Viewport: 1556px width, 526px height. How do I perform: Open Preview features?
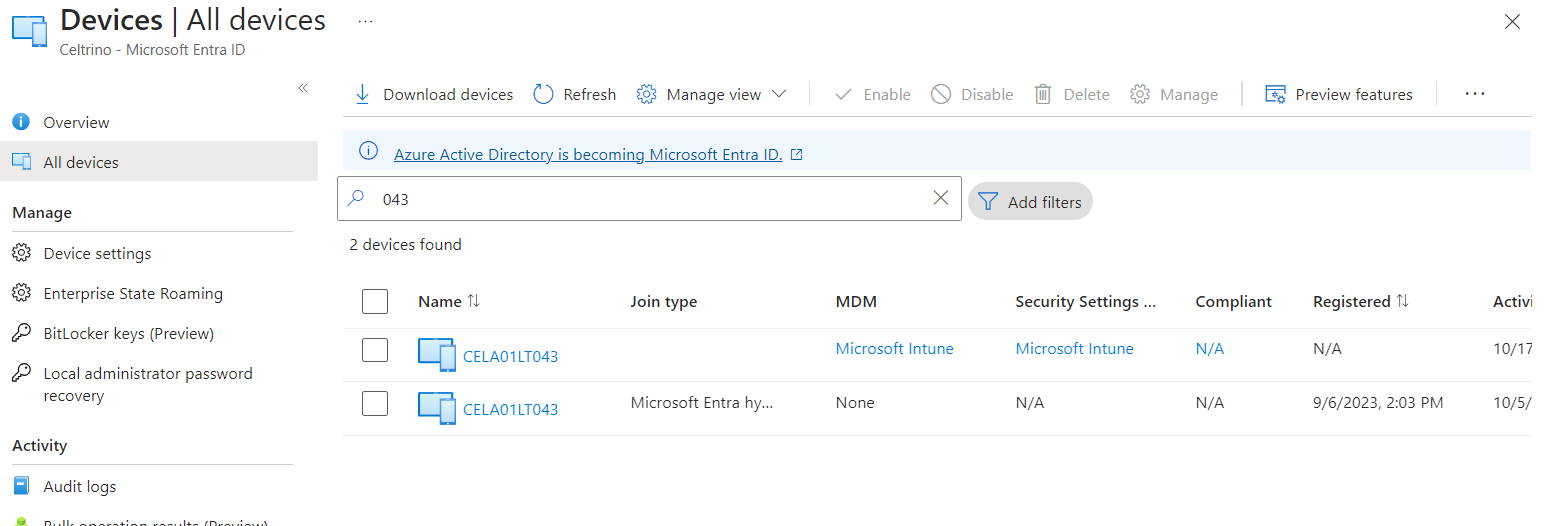(x=1339, y=94)
